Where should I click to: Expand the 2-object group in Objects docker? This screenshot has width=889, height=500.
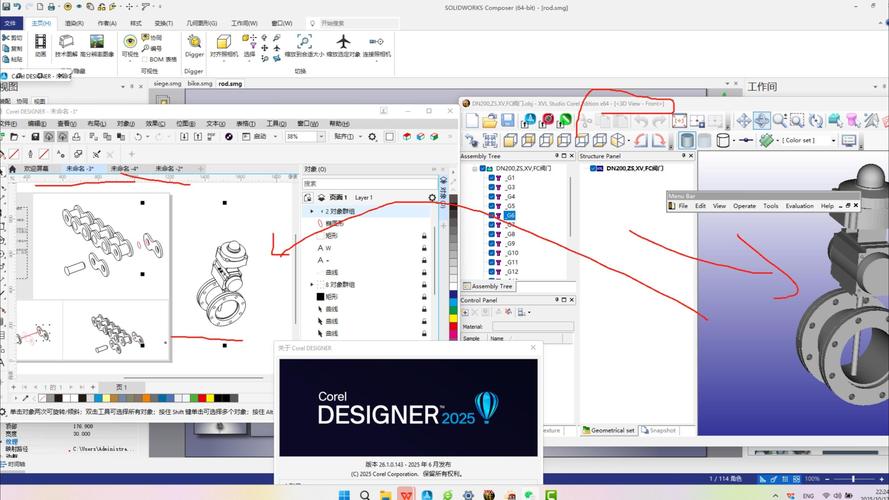[311, 211]
